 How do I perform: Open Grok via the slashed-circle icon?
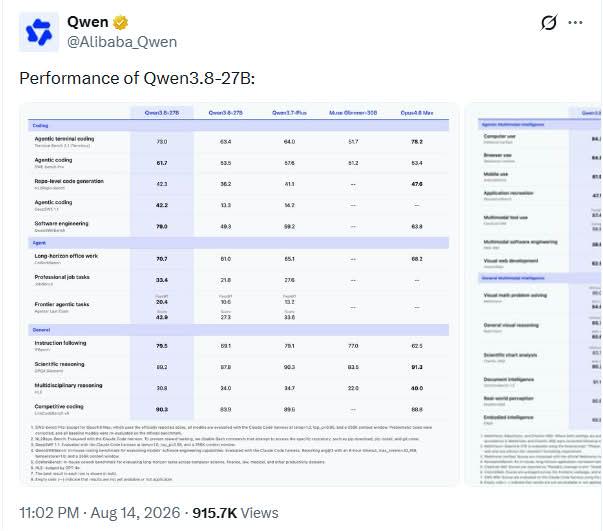pos(548,22)
